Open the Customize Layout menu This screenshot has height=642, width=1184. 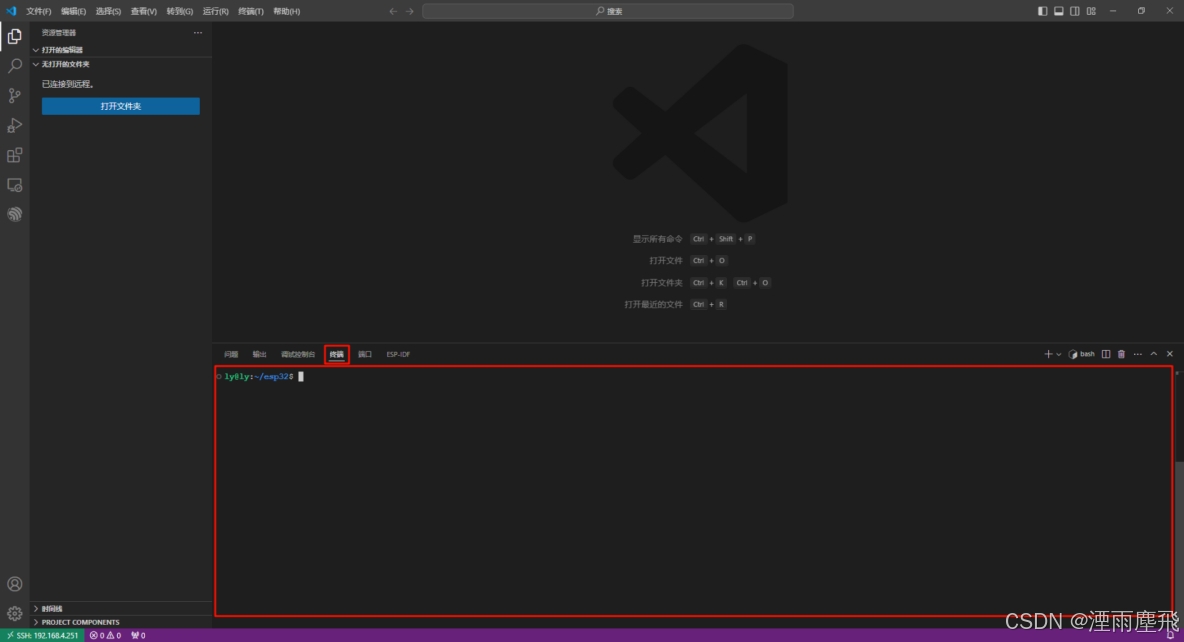point(1091,11)
